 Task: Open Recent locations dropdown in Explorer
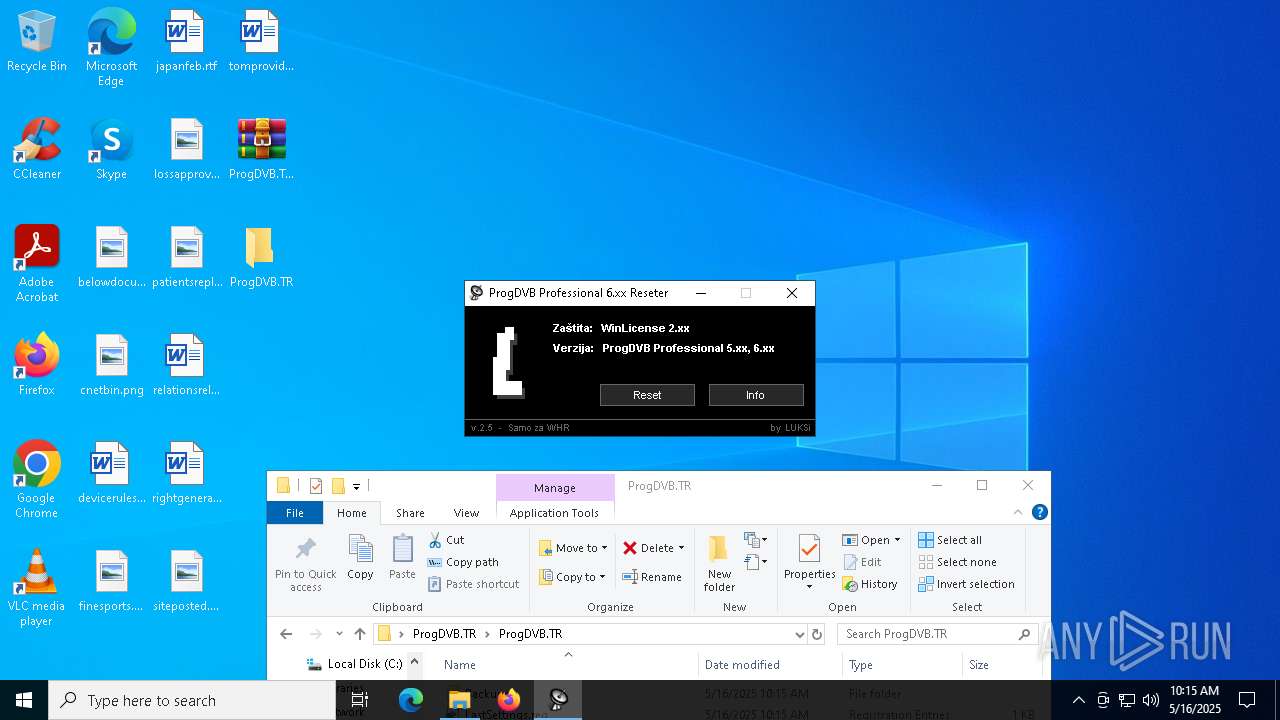[339, 634]
